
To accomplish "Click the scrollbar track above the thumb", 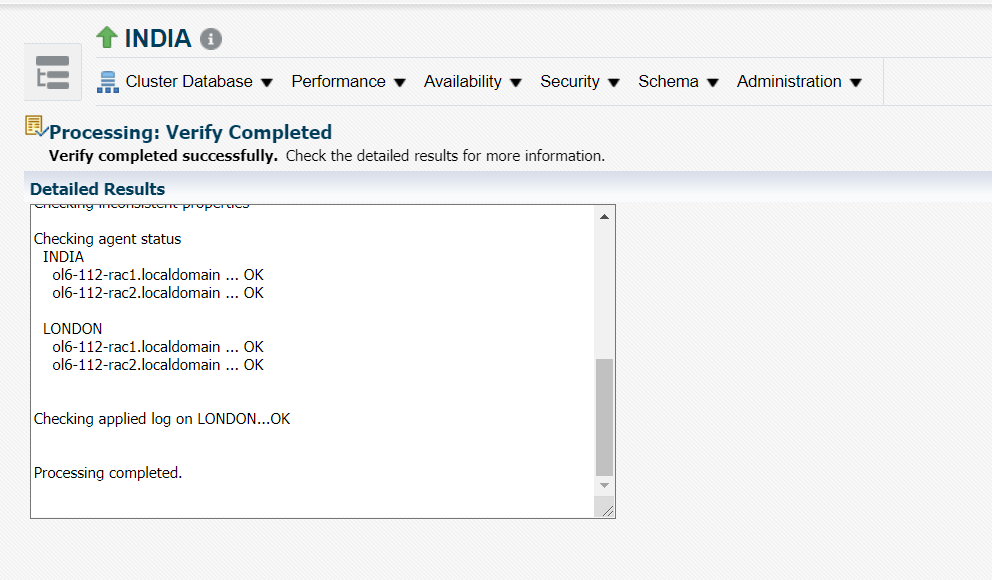I will tap(604, 290).
